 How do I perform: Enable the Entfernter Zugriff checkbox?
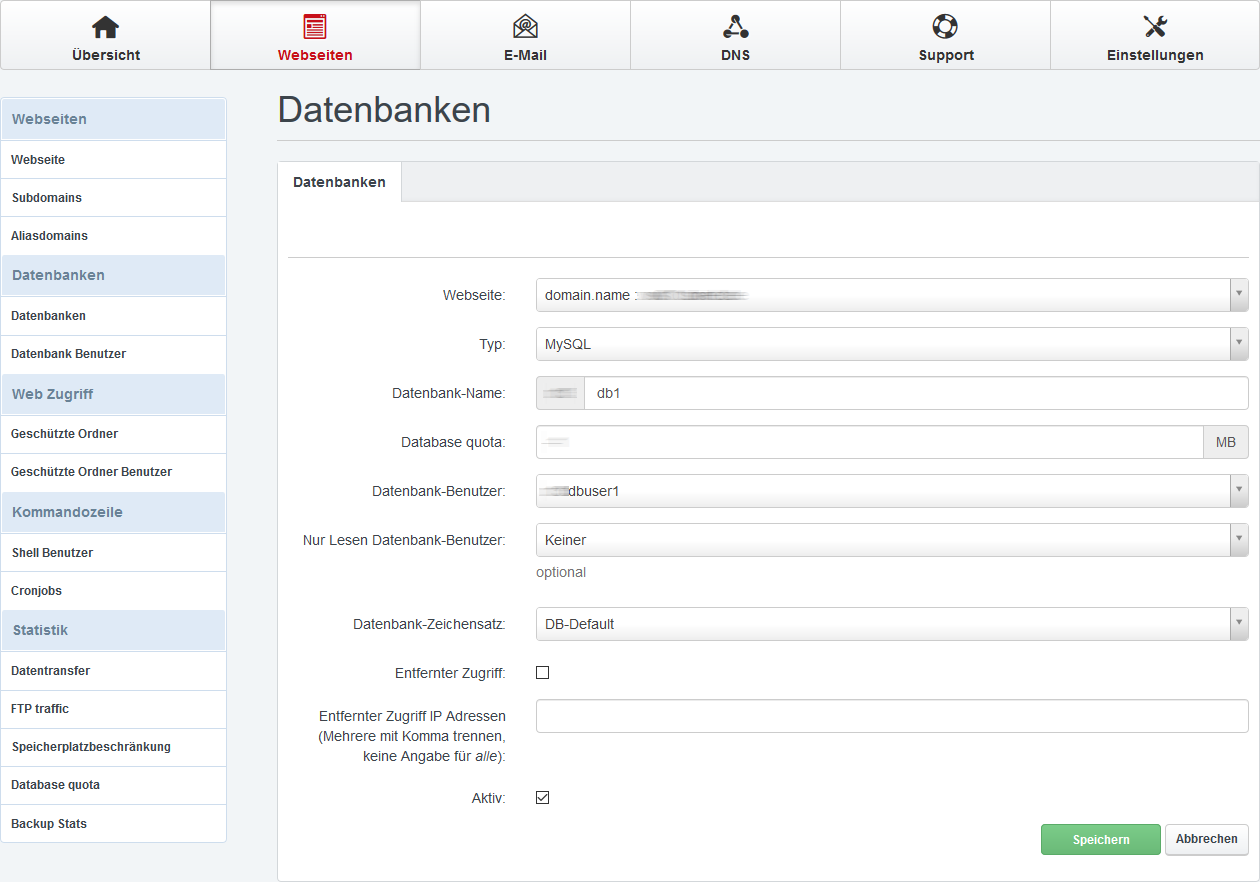click(x=543, y=673)
